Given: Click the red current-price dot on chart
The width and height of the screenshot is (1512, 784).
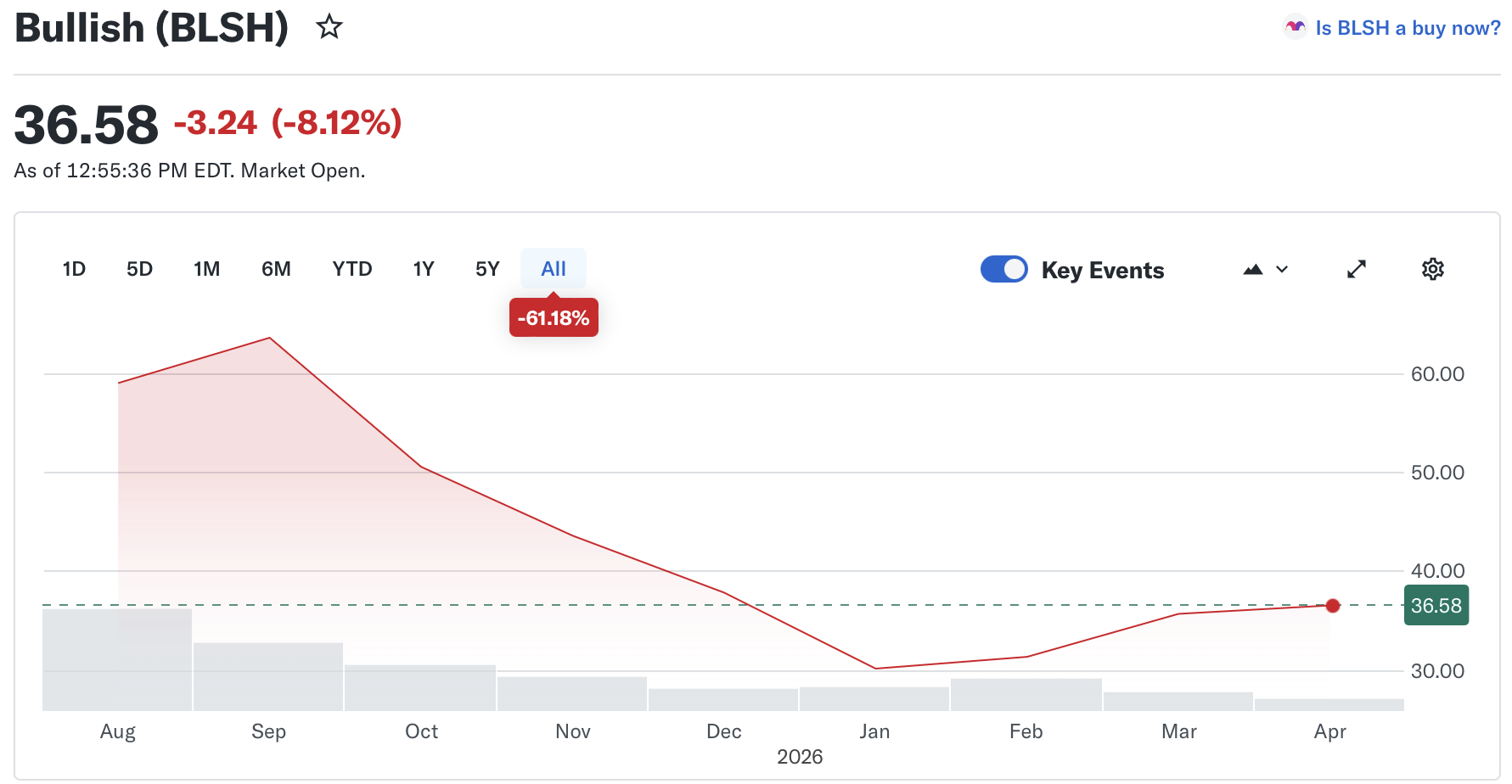Looking at the screenshot, I should (x=1333, y=606).
